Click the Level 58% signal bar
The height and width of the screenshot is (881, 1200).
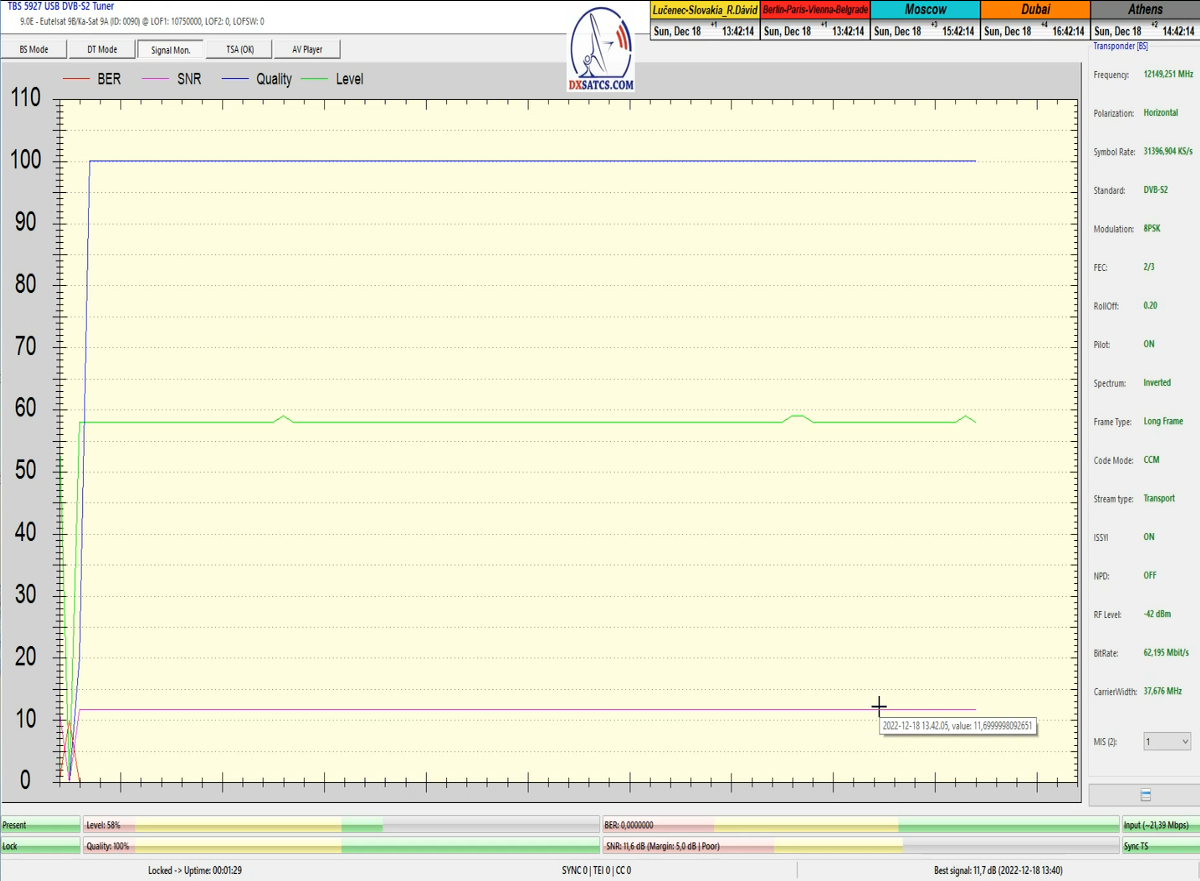coord(340,825)
